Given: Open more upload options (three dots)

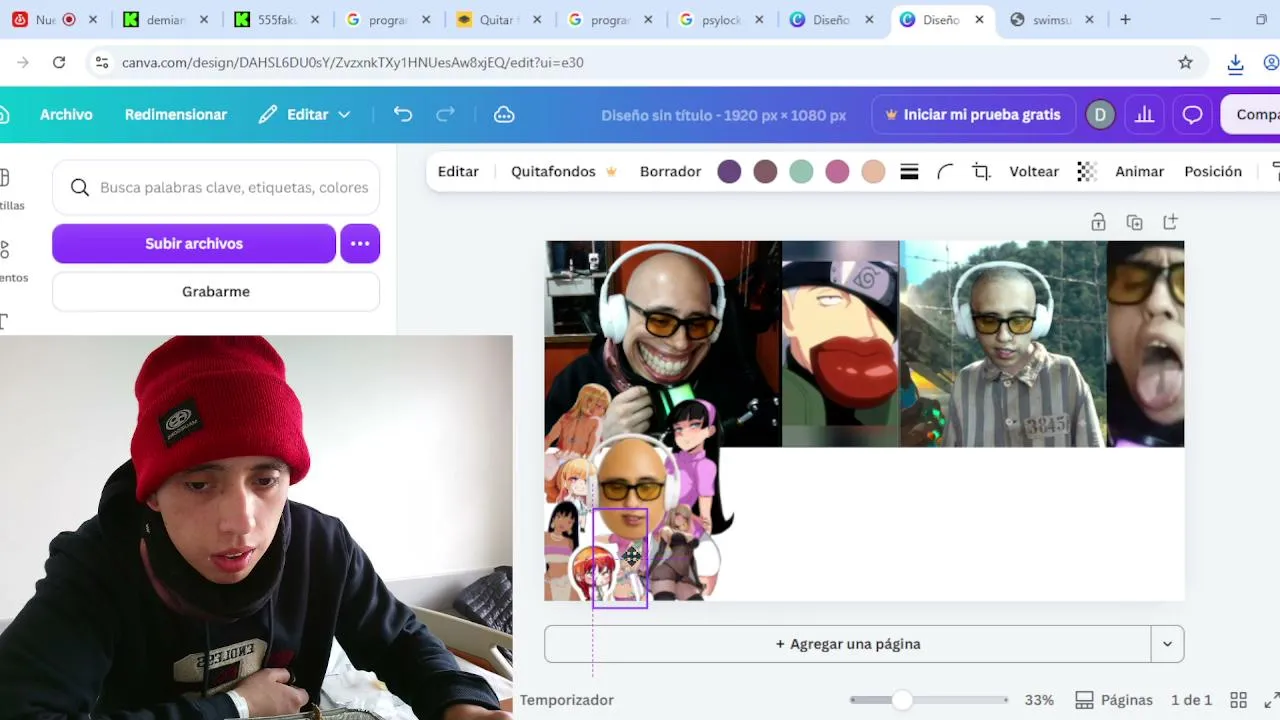Looking at the screenshot, I should [x=360, y=244].
